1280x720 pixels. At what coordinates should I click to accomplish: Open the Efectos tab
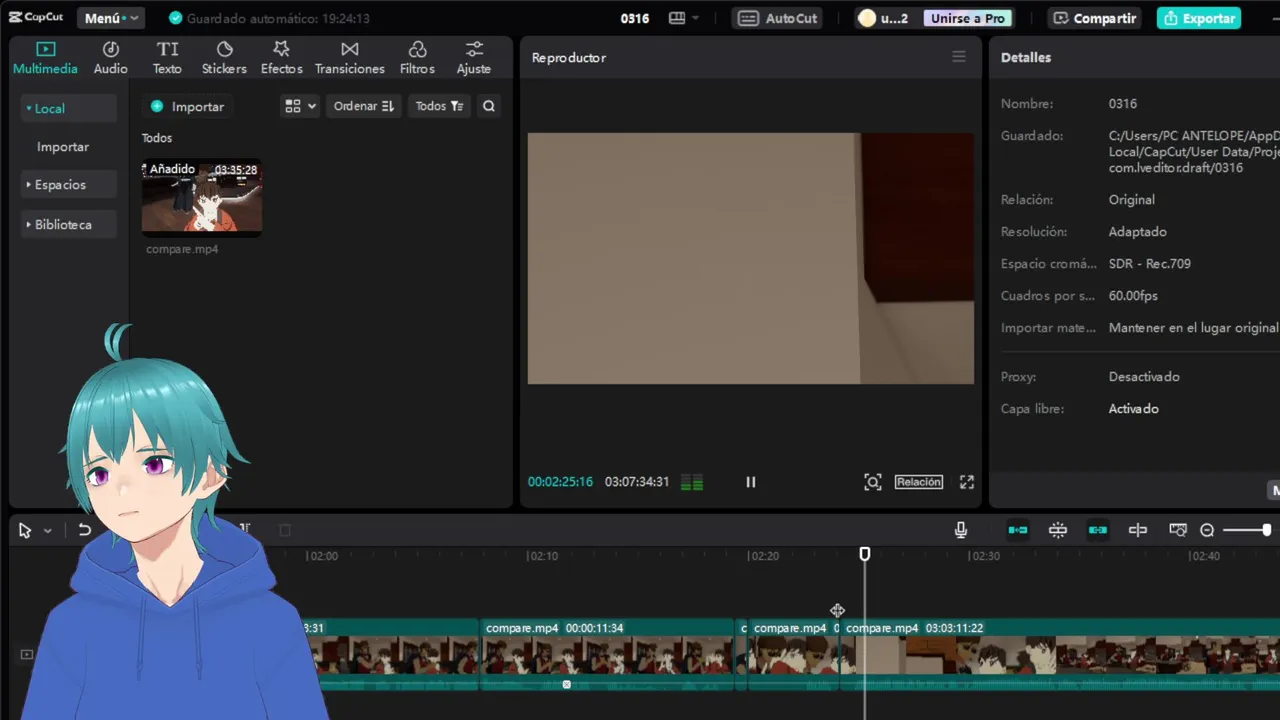[282, 58]
